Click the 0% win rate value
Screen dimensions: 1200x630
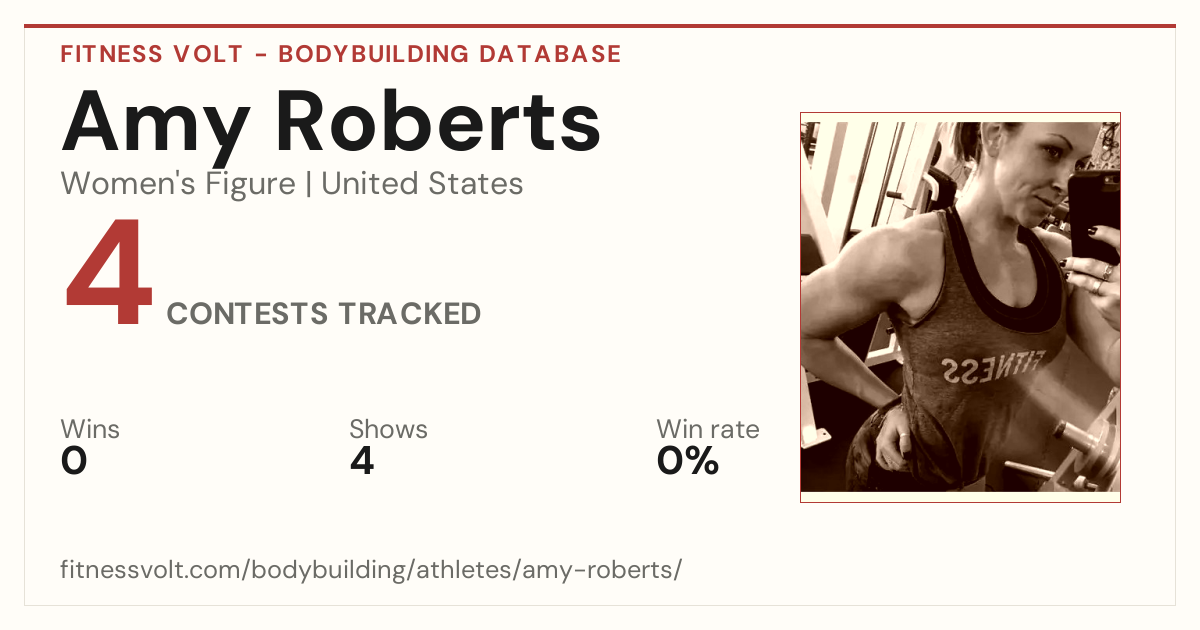point(688,461)
